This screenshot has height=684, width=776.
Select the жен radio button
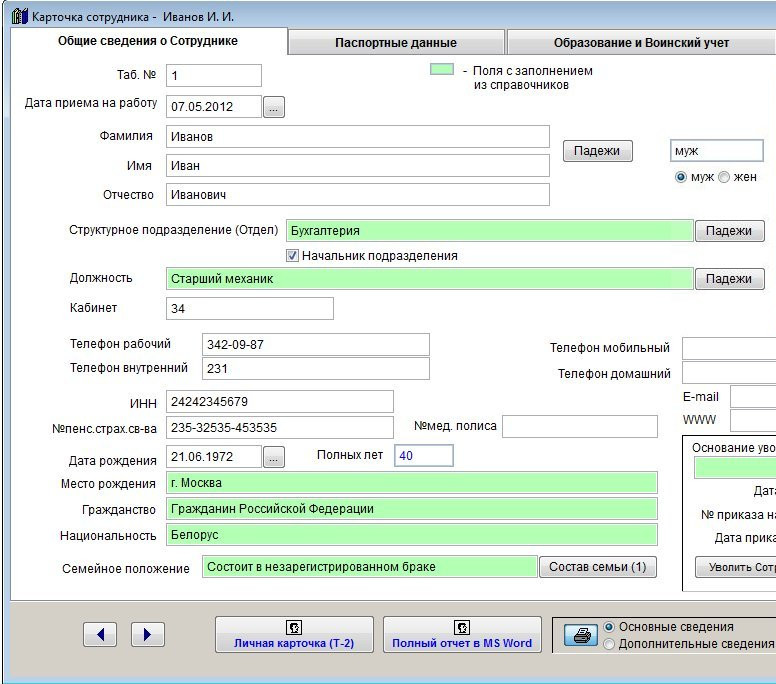pyautogui.click(x=724, y=177)
